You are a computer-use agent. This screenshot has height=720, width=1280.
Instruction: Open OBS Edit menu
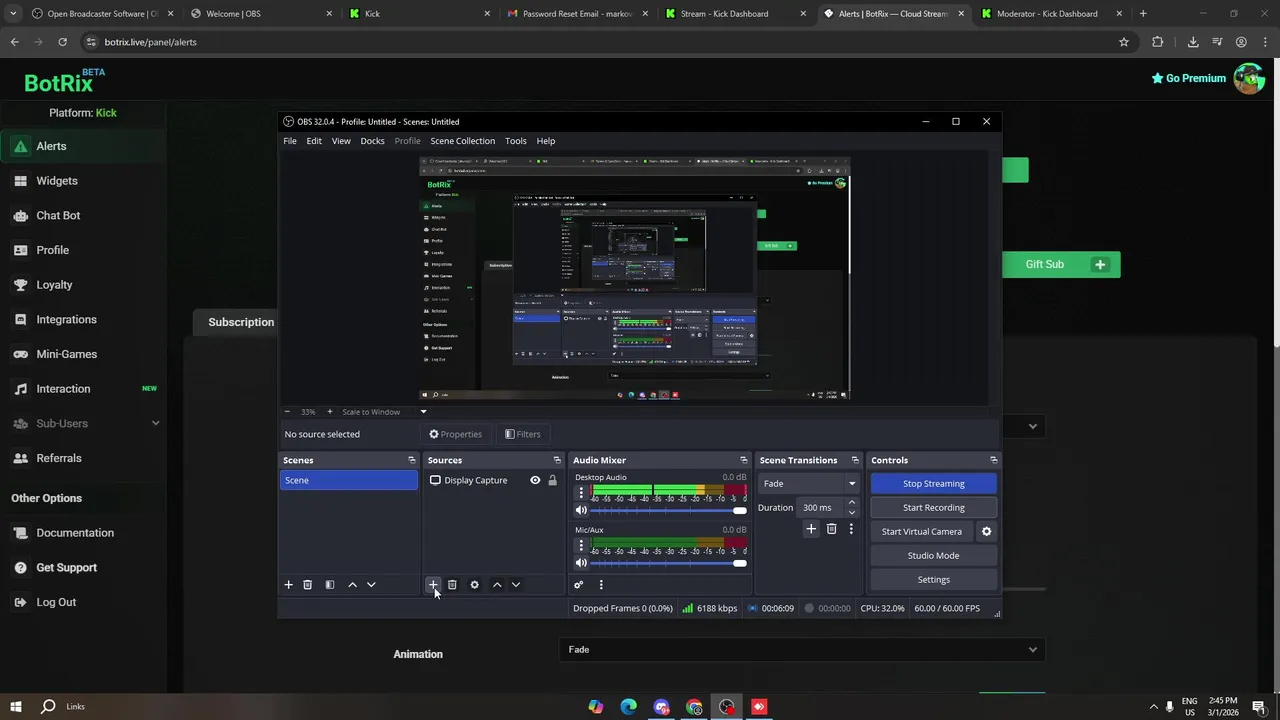[x=314, y=141]
